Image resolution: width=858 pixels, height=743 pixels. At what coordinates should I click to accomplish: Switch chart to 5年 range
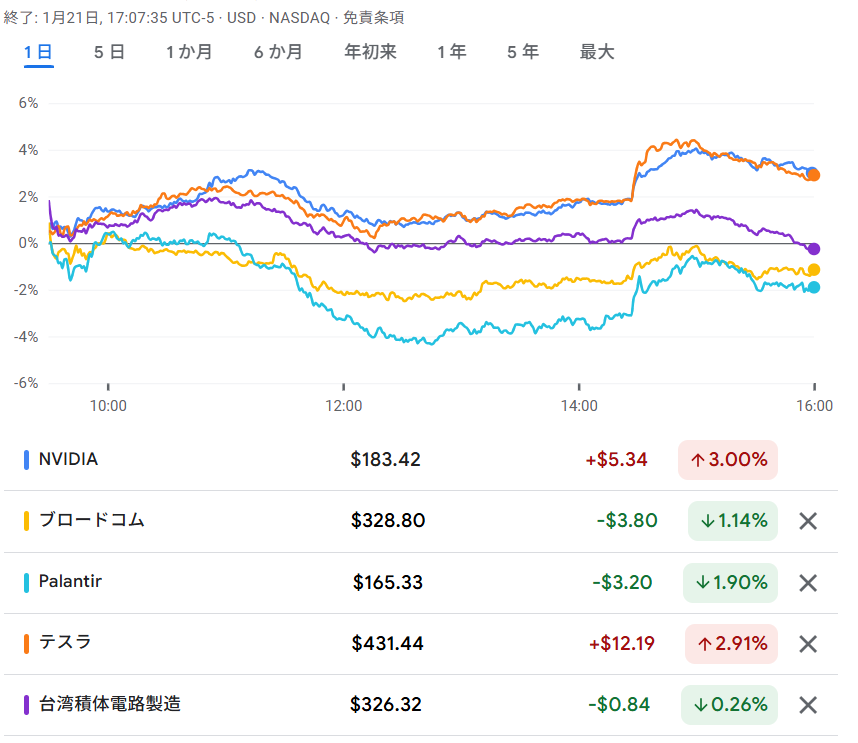pos(523,53)
